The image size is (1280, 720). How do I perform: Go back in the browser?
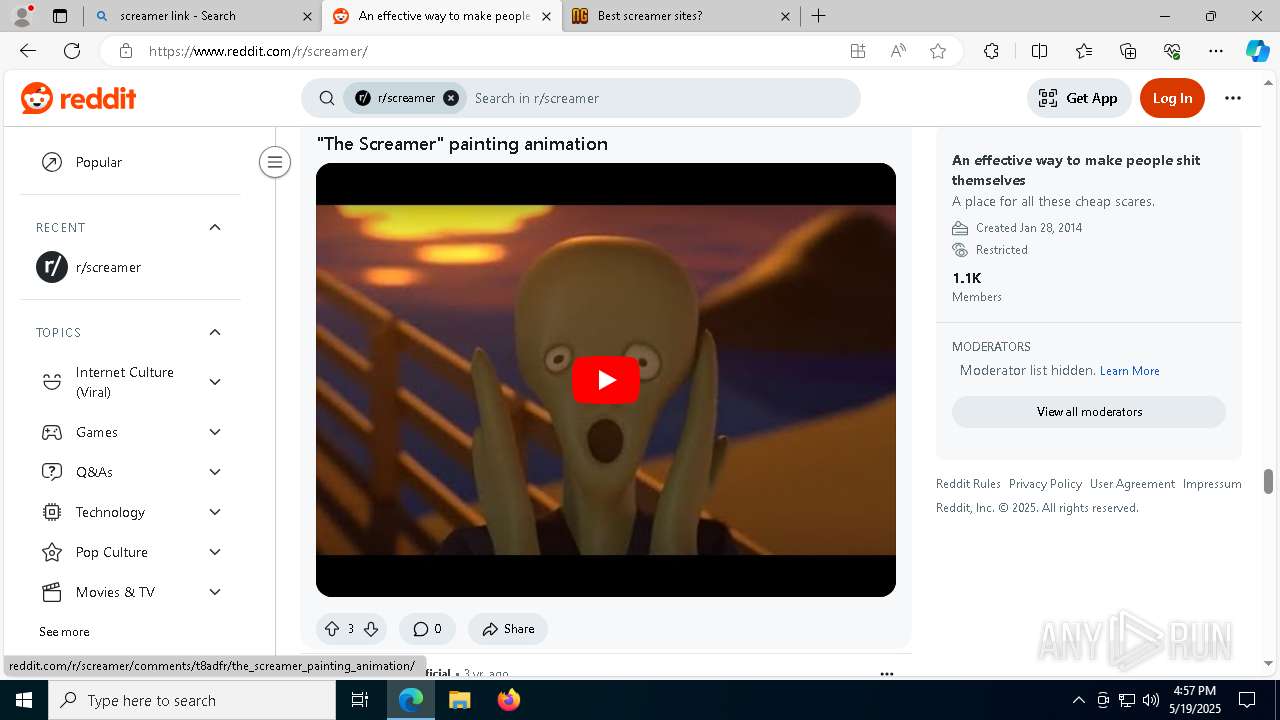(28, 51)
